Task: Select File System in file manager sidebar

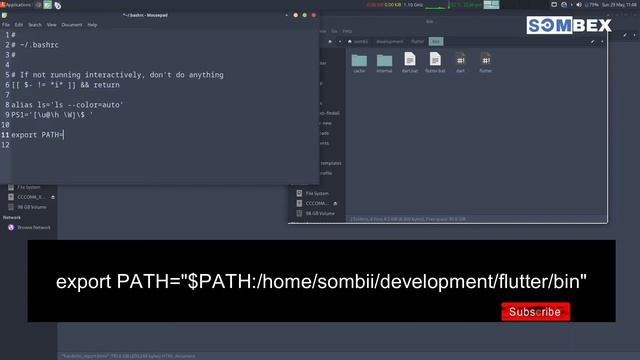Action: pyautogui.click(x=313, y=193)
